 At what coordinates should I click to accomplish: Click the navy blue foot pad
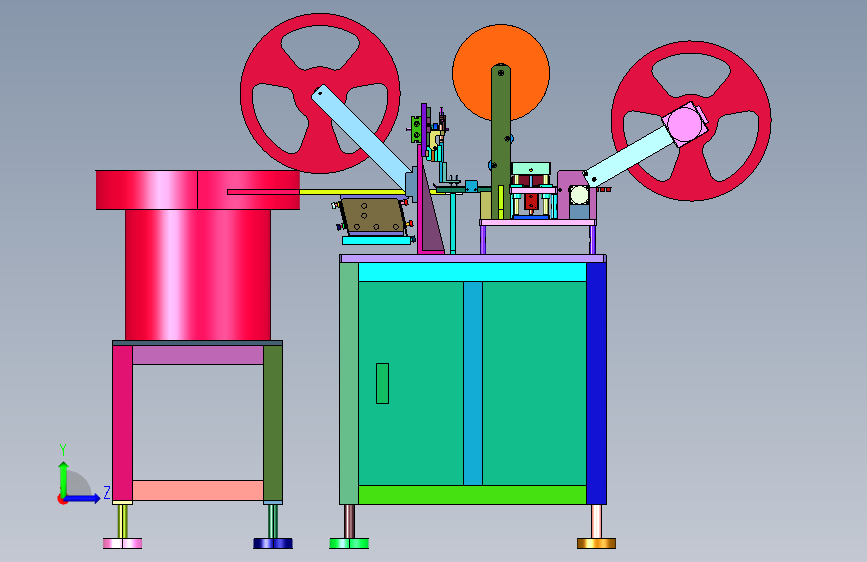(273, 543)
